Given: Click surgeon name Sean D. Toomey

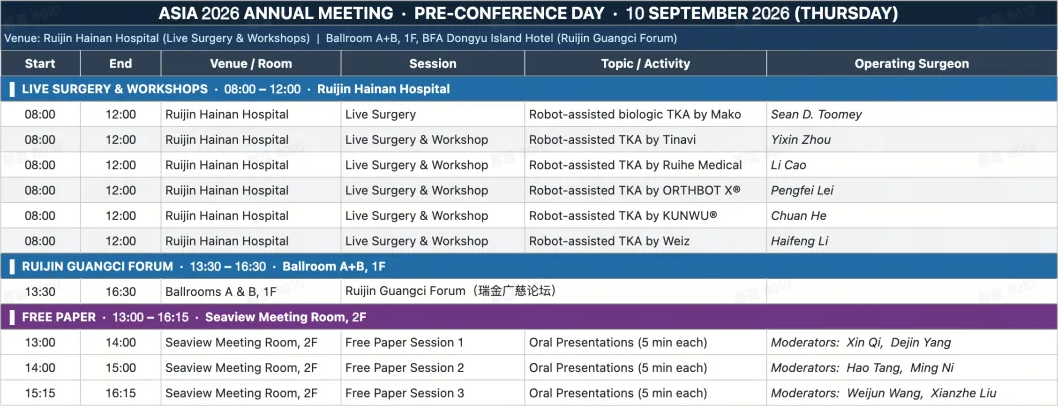Looking at the screenshot, I should coord(816,115).
